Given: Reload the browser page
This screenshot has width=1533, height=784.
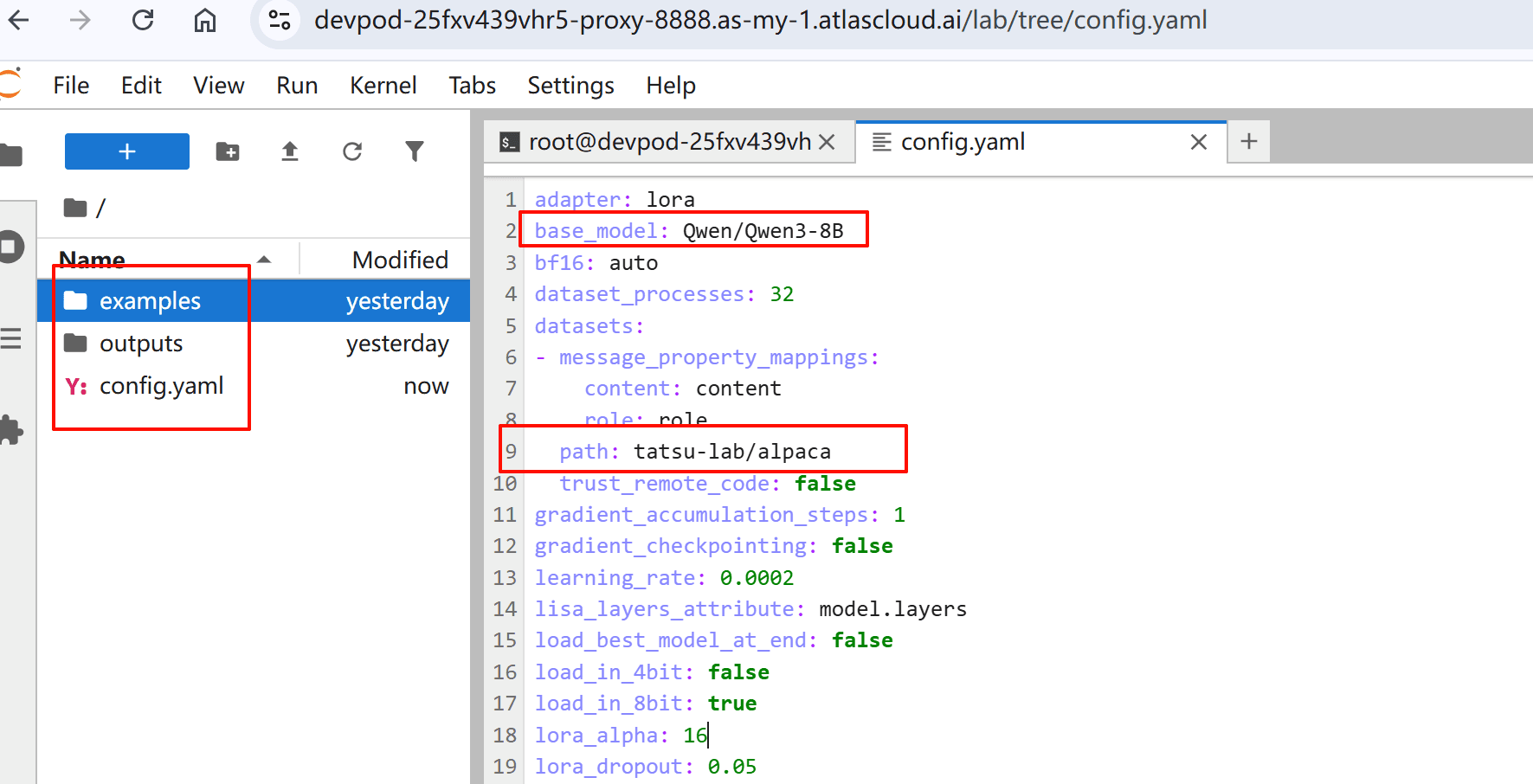Looking at the screenshot, I should [143, 20].
